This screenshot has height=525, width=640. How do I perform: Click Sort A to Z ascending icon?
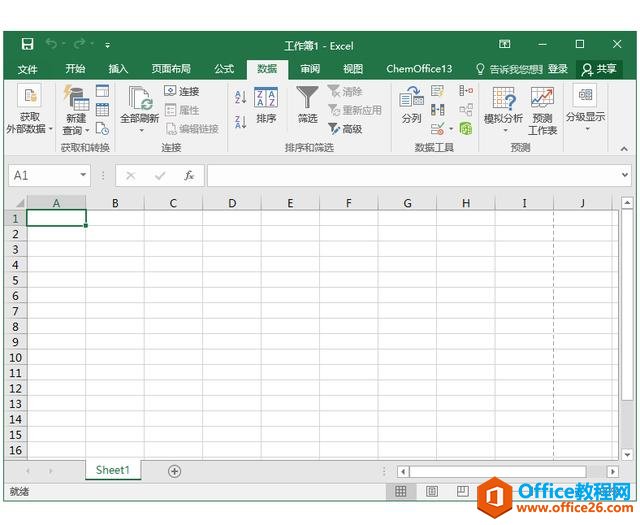point(241,97)
